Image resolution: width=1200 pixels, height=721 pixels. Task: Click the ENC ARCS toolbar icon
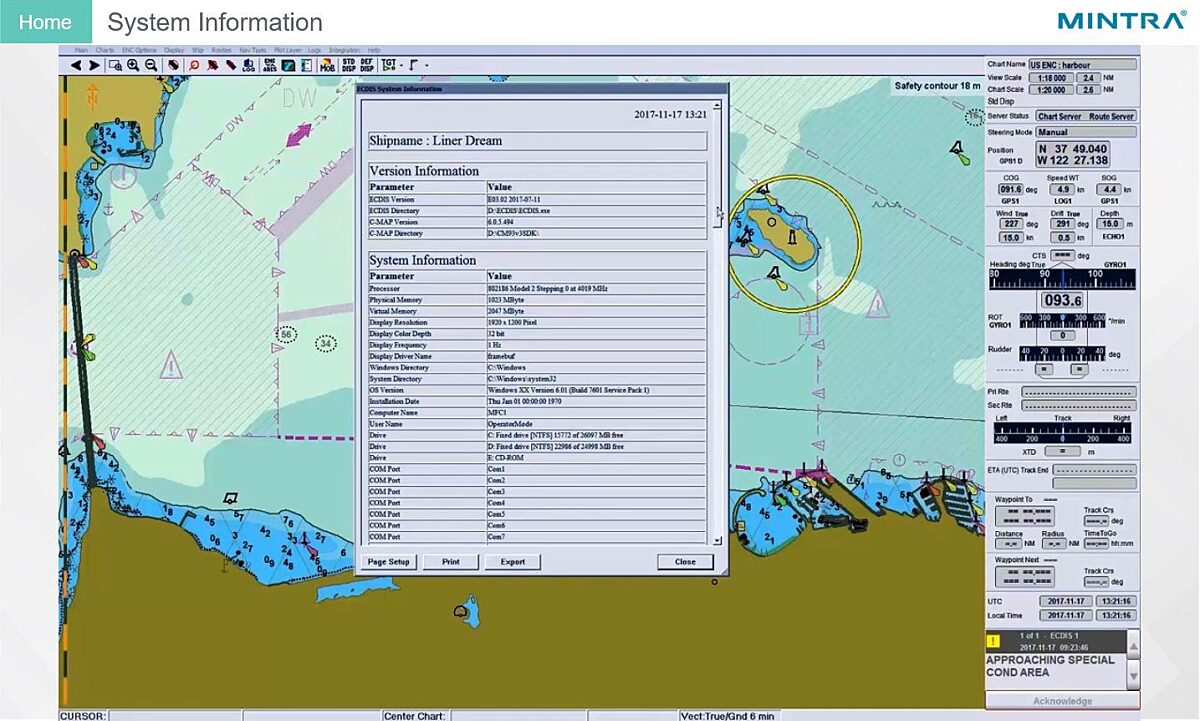270,66
